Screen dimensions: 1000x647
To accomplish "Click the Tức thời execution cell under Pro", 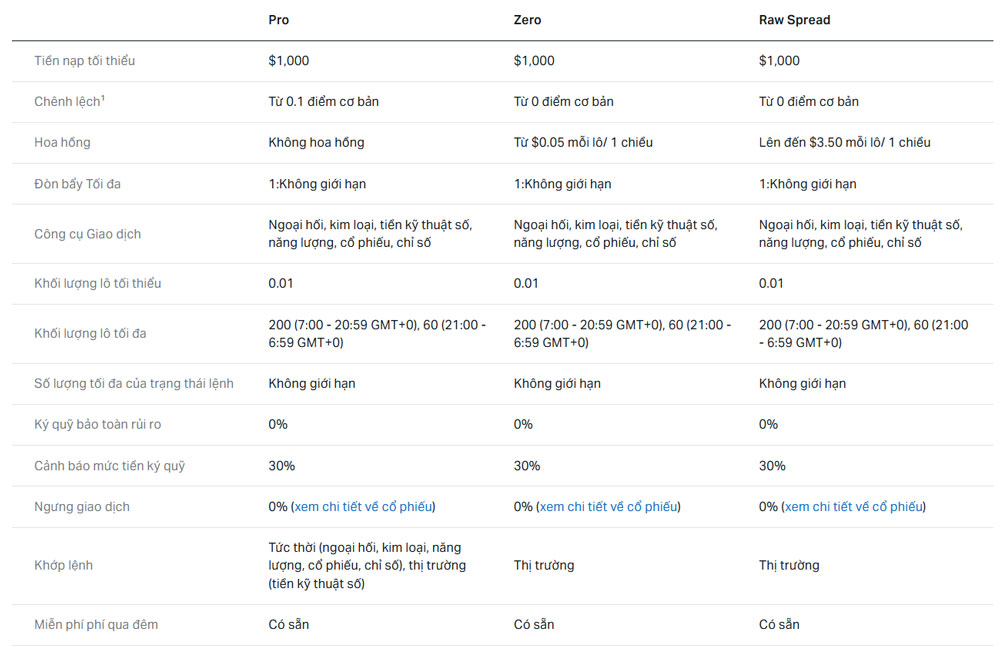I will point(366,566).
